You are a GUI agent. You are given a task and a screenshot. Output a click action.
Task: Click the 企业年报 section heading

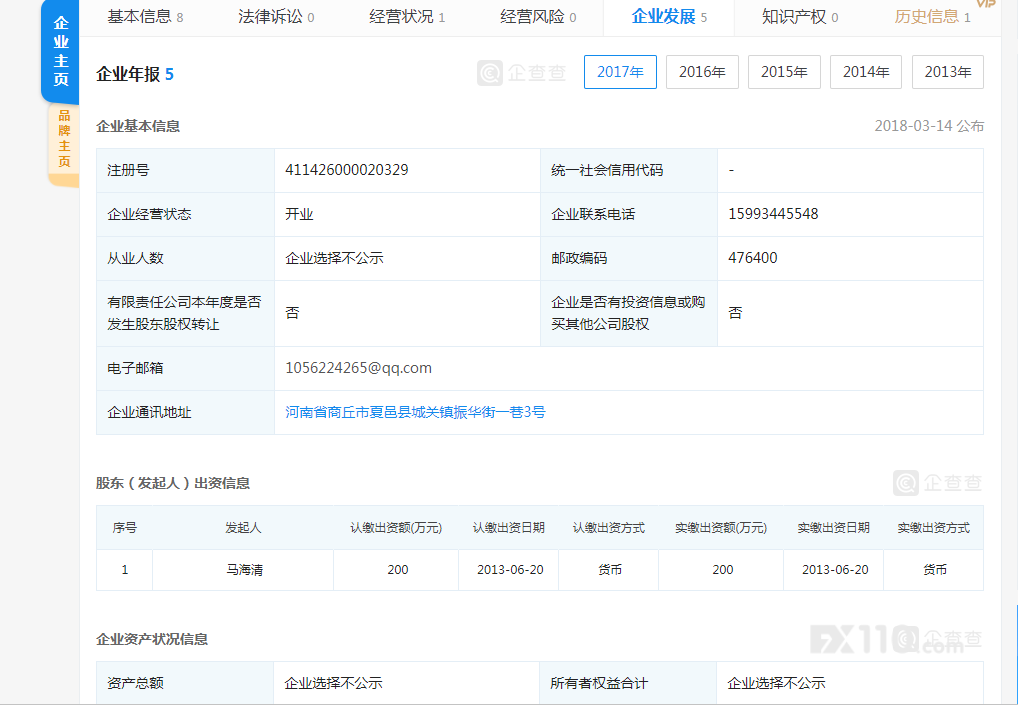135,75
